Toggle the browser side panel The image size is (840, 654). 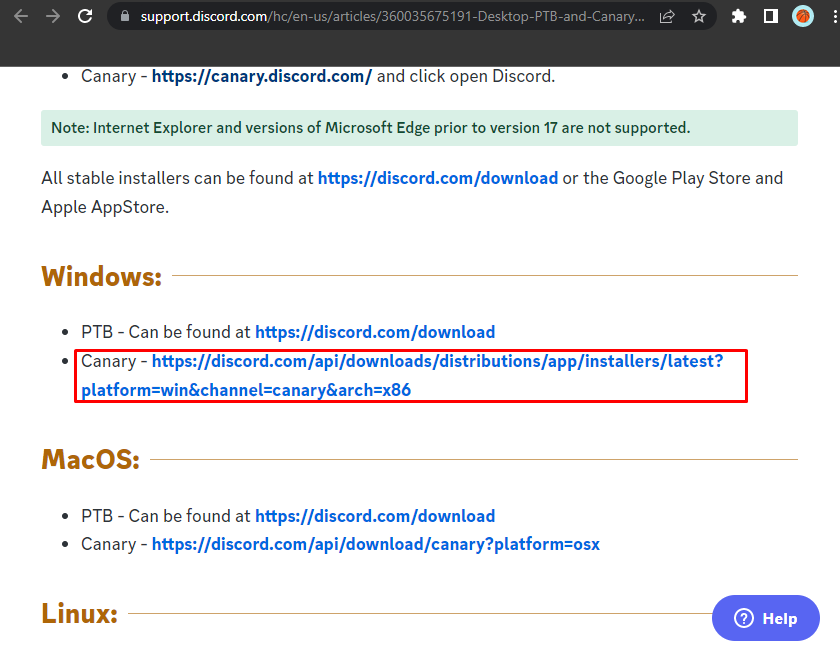point(770,17)
